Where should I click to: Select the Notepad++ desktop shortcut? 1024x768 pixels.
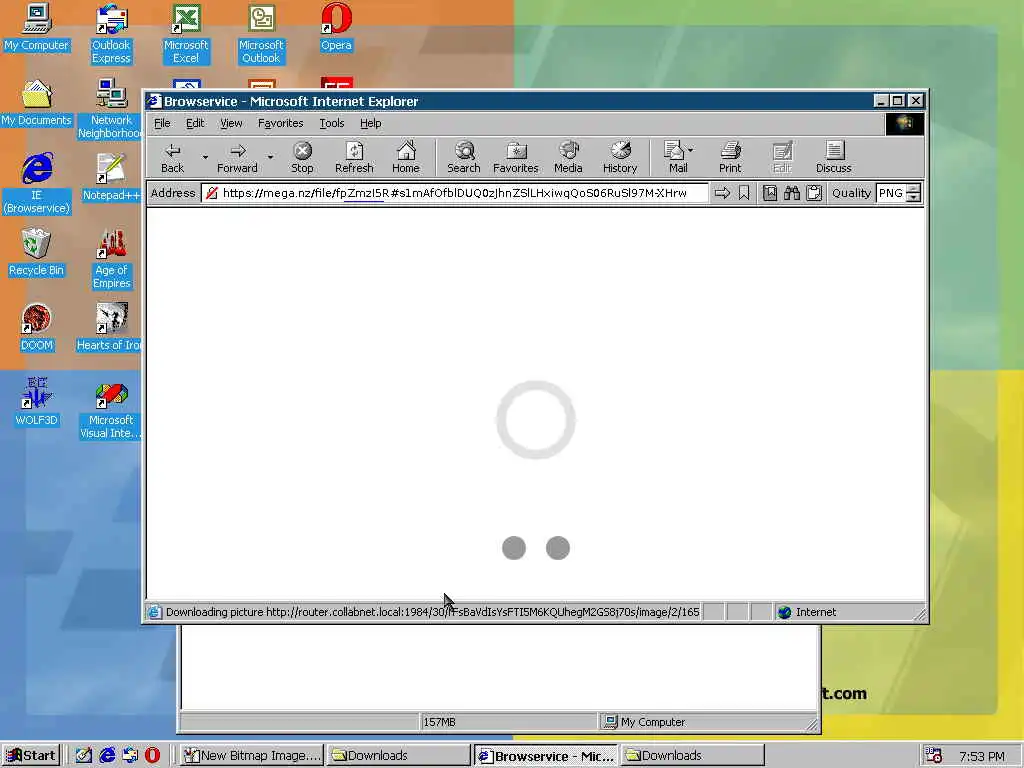click(111, 178)
